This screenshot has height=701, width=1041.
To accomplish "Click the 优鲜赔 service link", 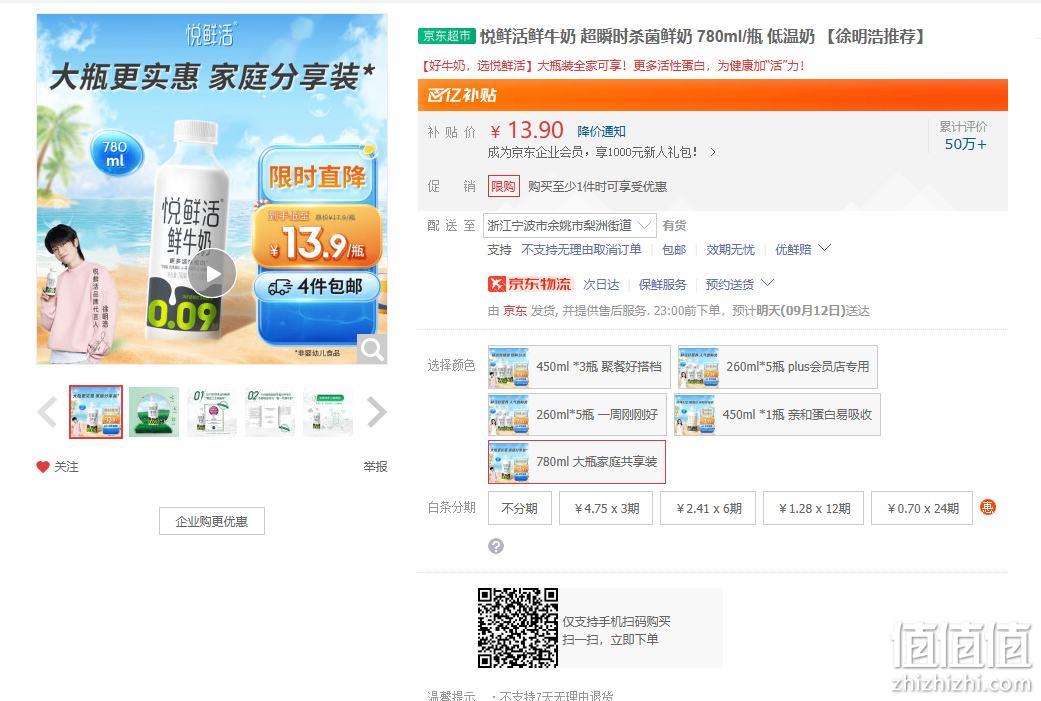I will click(793, 250).
